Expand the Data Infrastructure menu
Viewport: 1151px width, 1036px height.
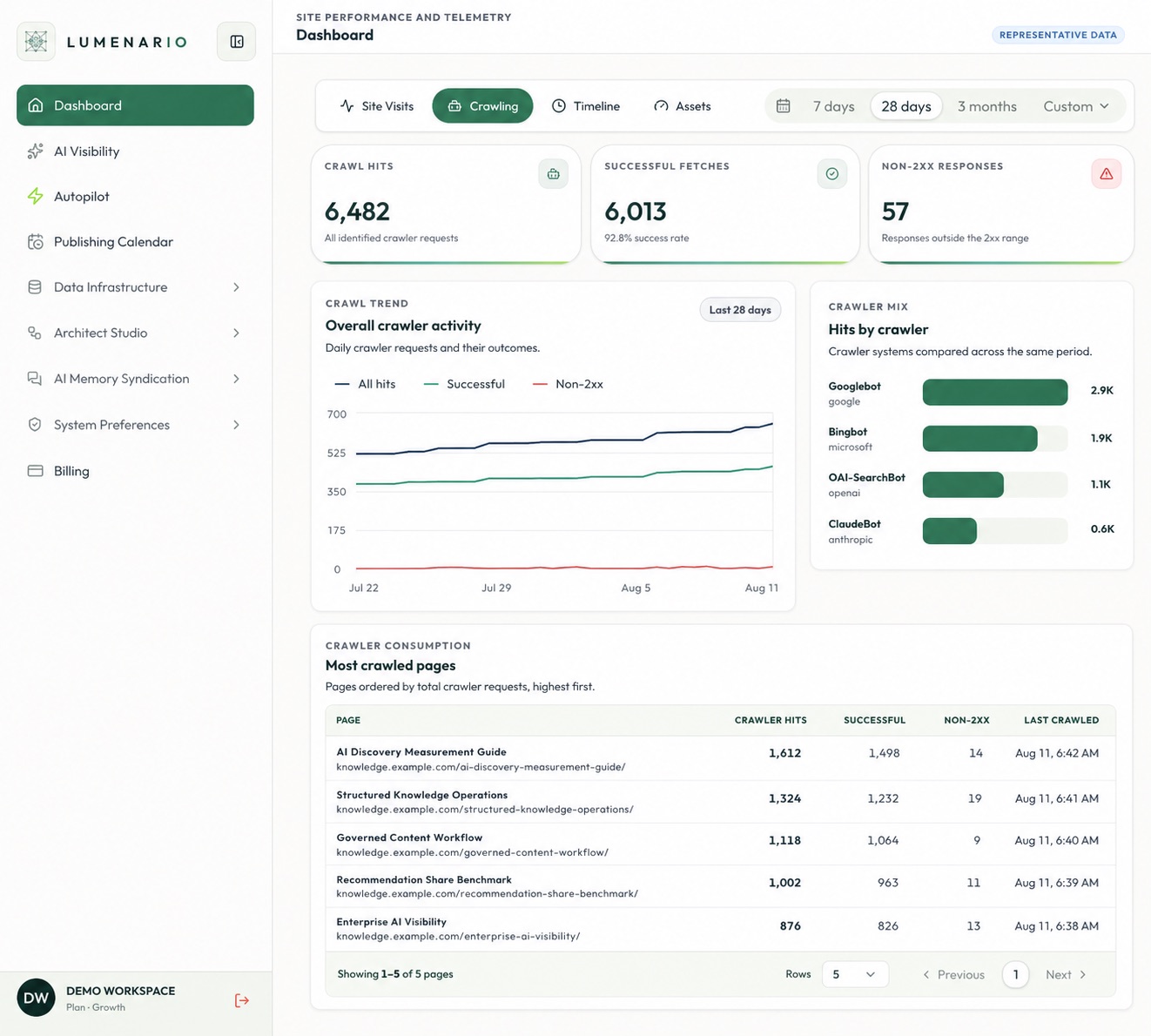[x=135, y=287]
